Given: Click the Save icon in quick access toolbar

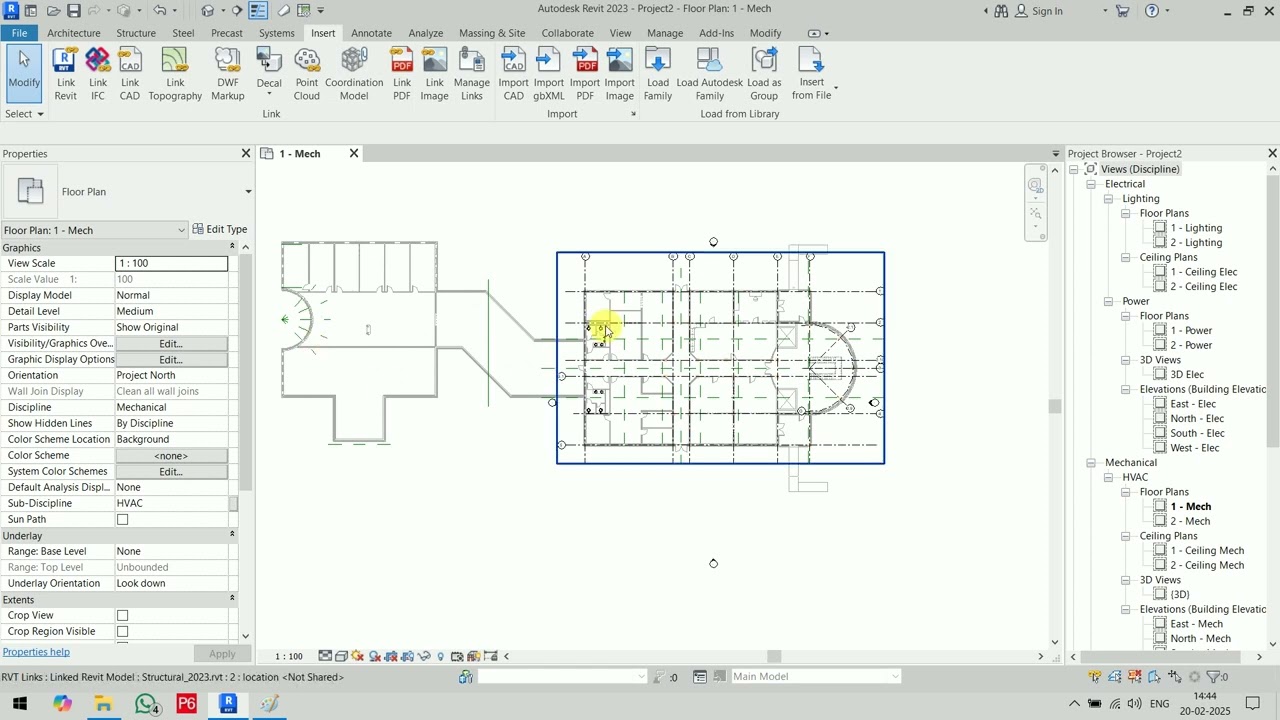Looking at the screenshot, I should point(75,11).
